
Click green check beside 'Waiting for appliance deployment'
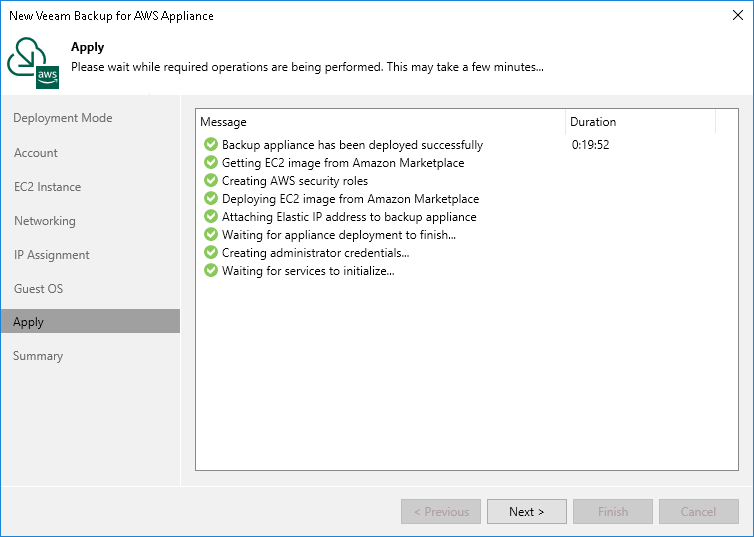point(210,235)
